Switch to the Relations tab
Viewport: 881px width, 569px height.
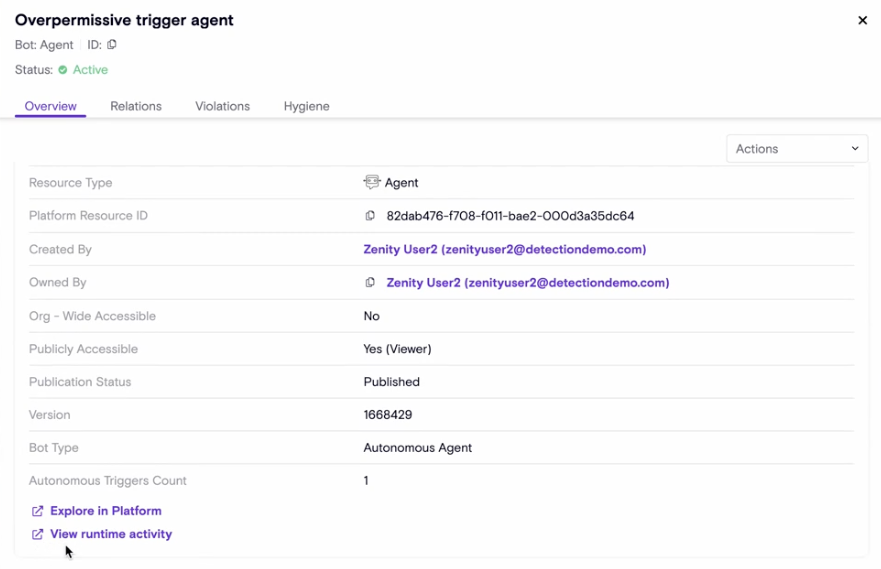point(136,106)
